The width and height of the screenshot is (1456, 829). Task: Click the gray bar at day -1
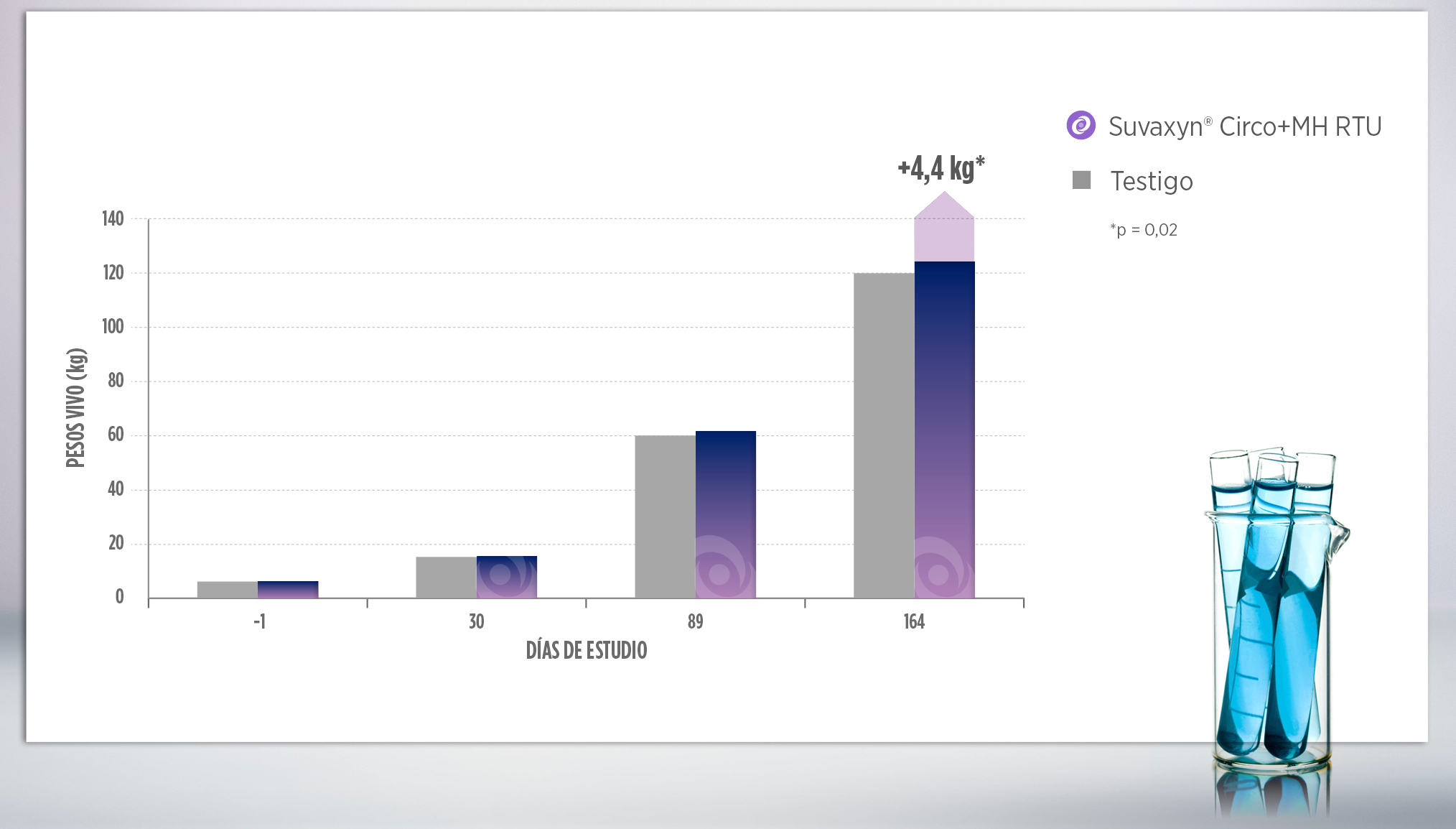[x=227, y=589]
